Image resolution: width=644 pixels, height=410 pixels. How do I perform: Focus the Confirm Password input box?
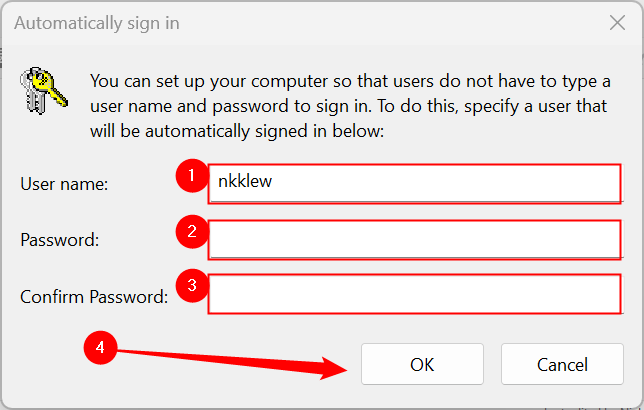[415, 296]
